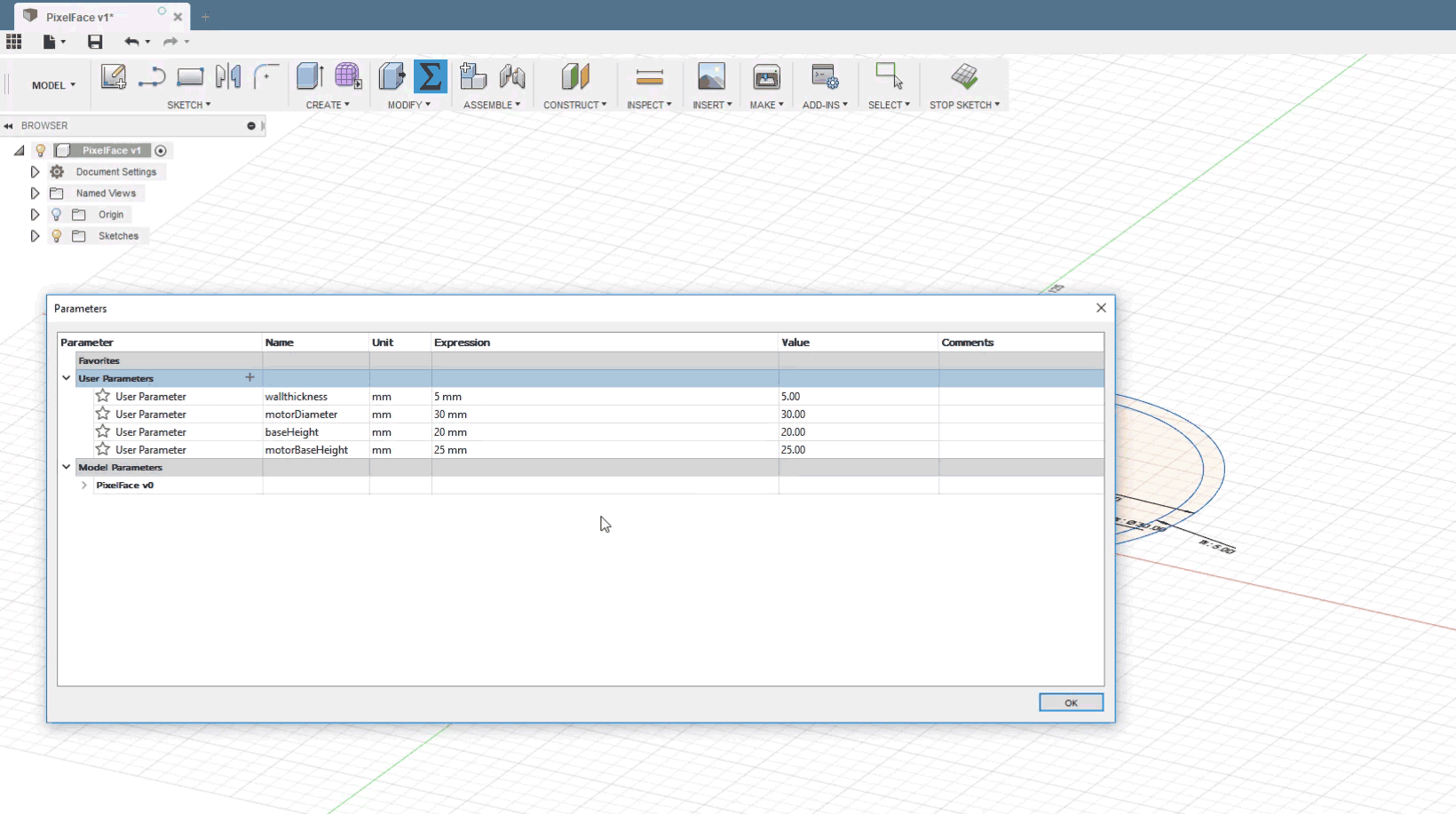This screenshot has width=1456, height=814.
Task: Toggle visibility bulb of Origin folder
Action: [x=56, y=214]
